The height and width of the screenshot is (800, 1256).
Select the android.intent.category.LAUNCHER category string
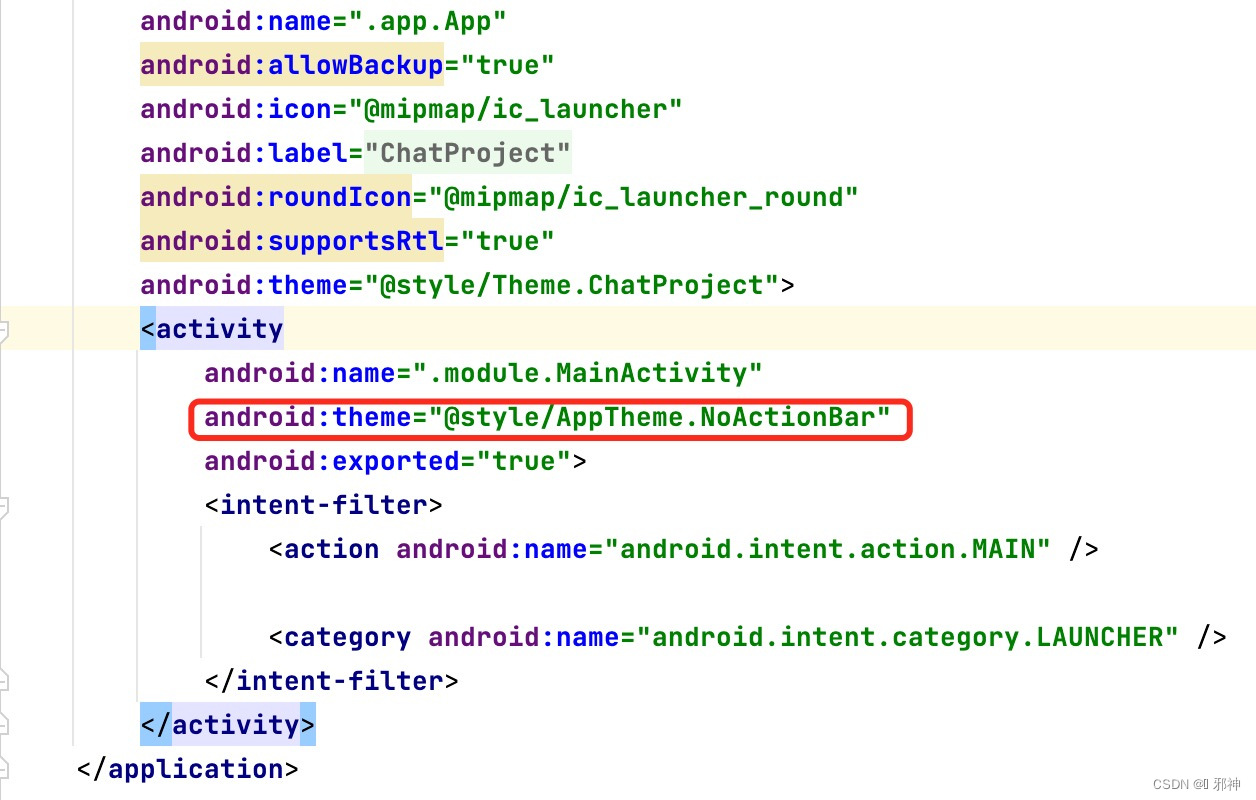coord(910,636)
